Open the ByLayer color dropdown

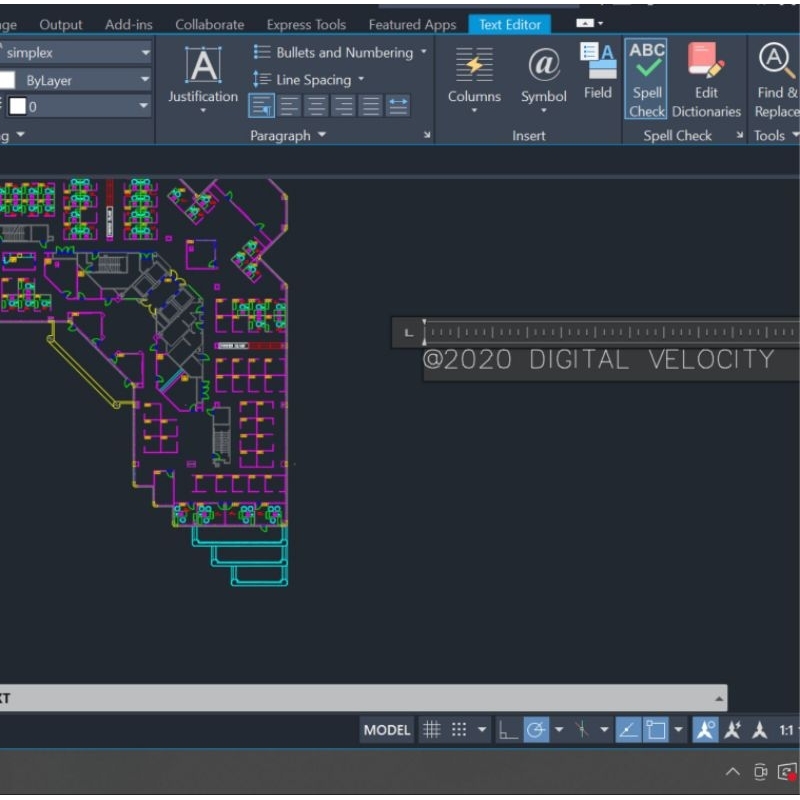[145, 80]
